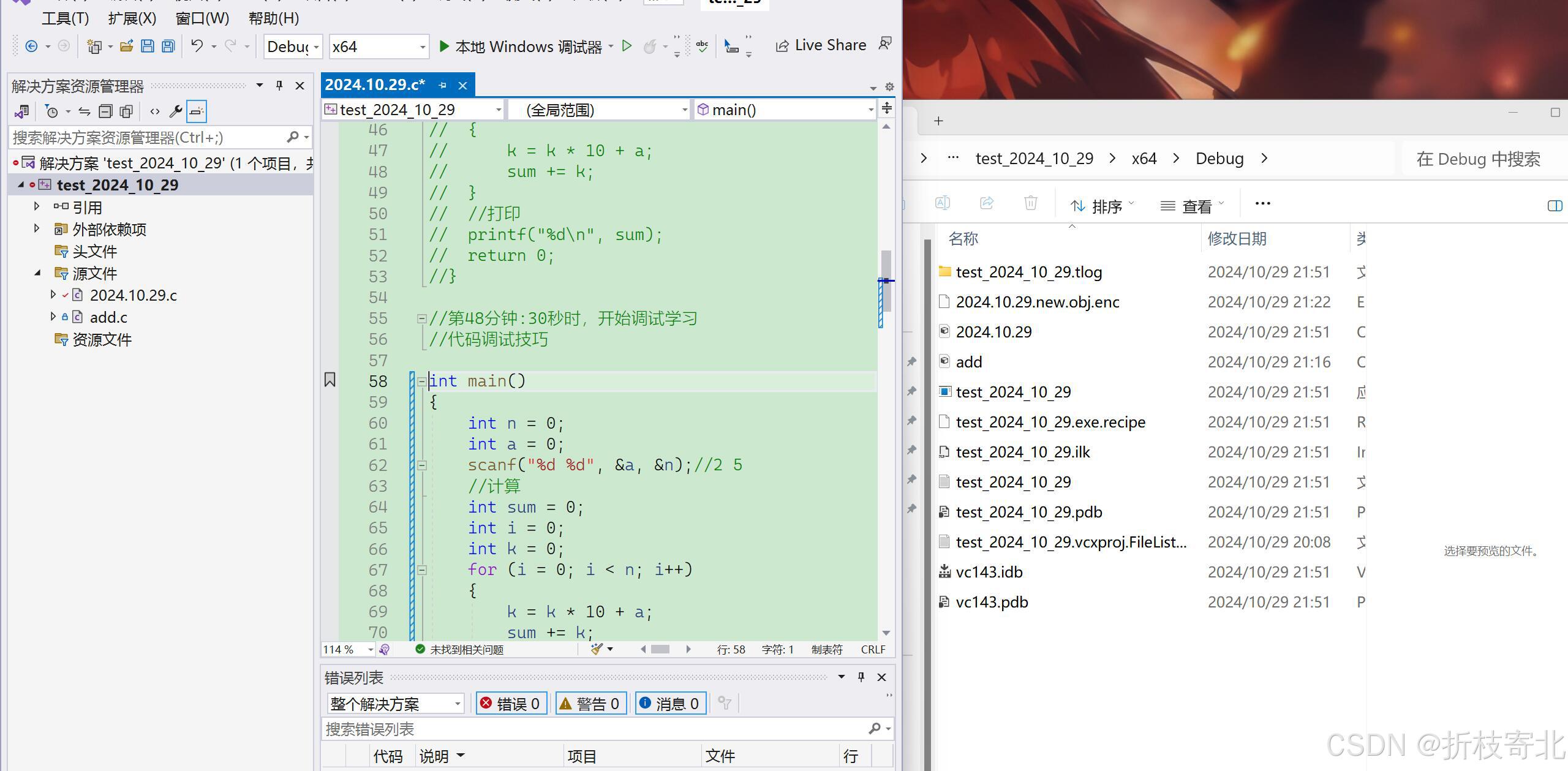Select vc143.idb file in File Explorer
This screenshot has width=1568, height=771.
tap(989, 572)
